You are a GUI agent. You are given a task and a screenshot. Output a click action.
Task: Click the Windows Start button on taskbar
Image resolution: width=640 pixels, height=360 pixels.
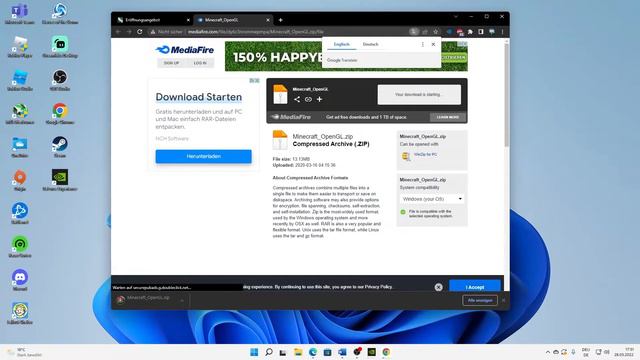[x=254, y=352]
